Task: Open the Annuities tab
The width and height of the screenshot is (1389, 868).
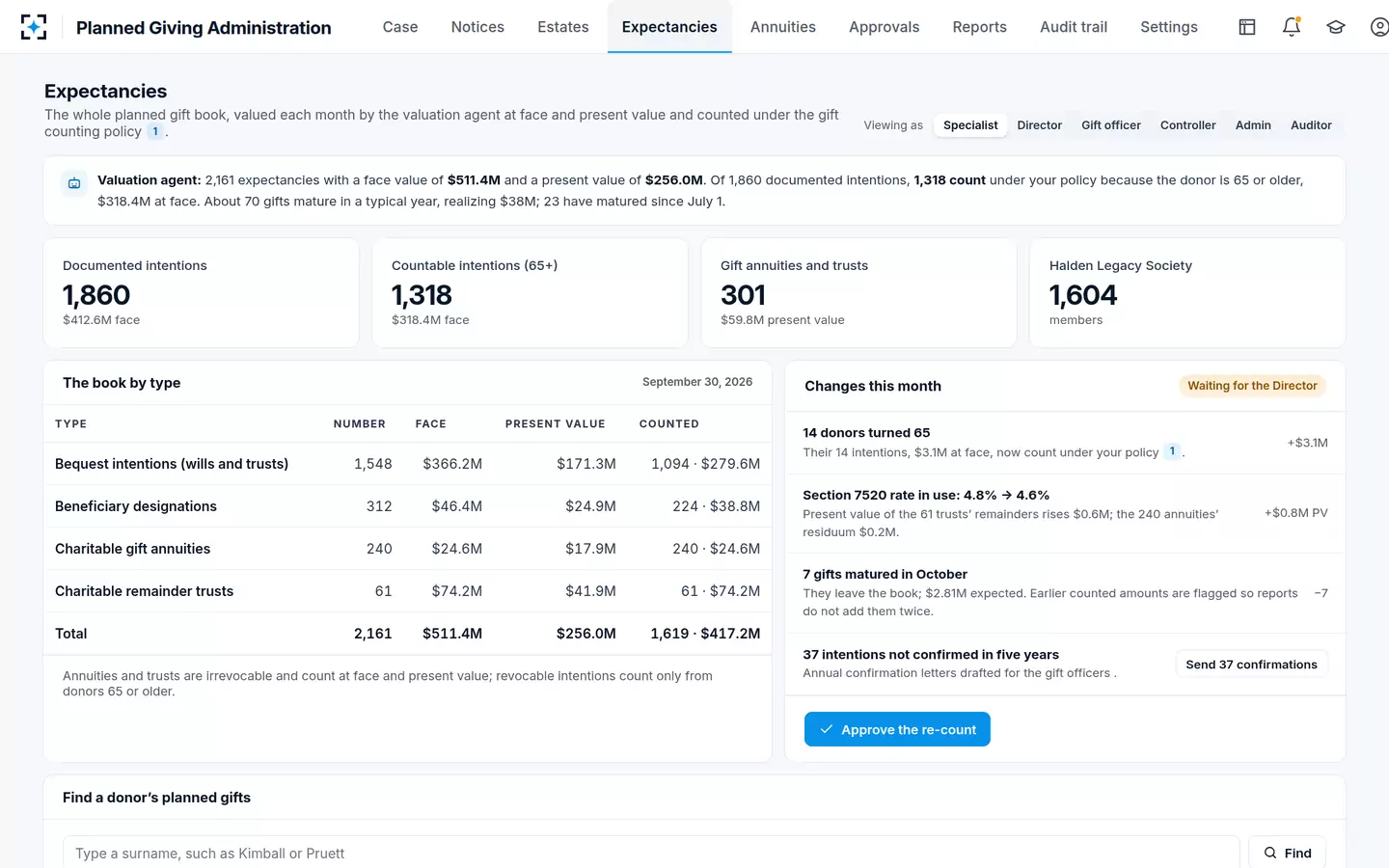Action: pos(783,27)
